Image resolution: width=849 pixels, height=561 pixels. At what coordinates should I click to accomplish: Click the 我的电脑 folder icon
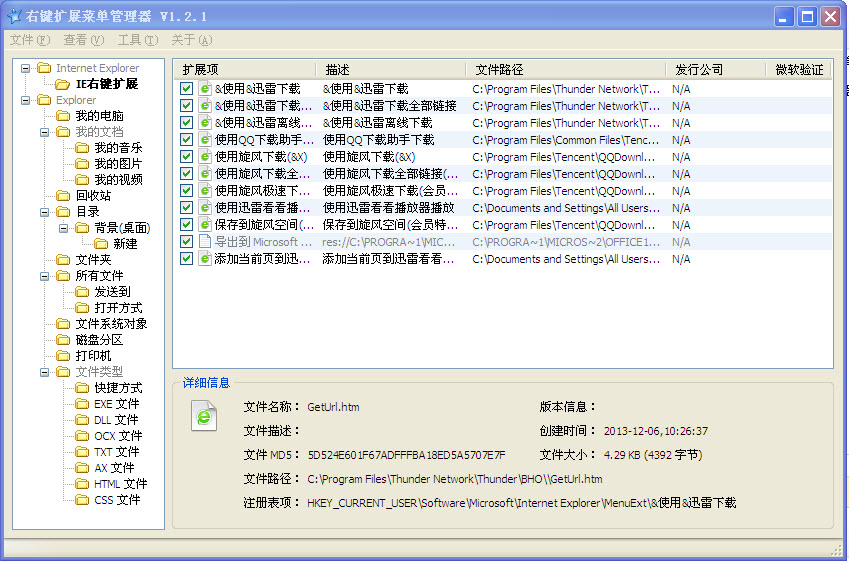coord(63,116)
